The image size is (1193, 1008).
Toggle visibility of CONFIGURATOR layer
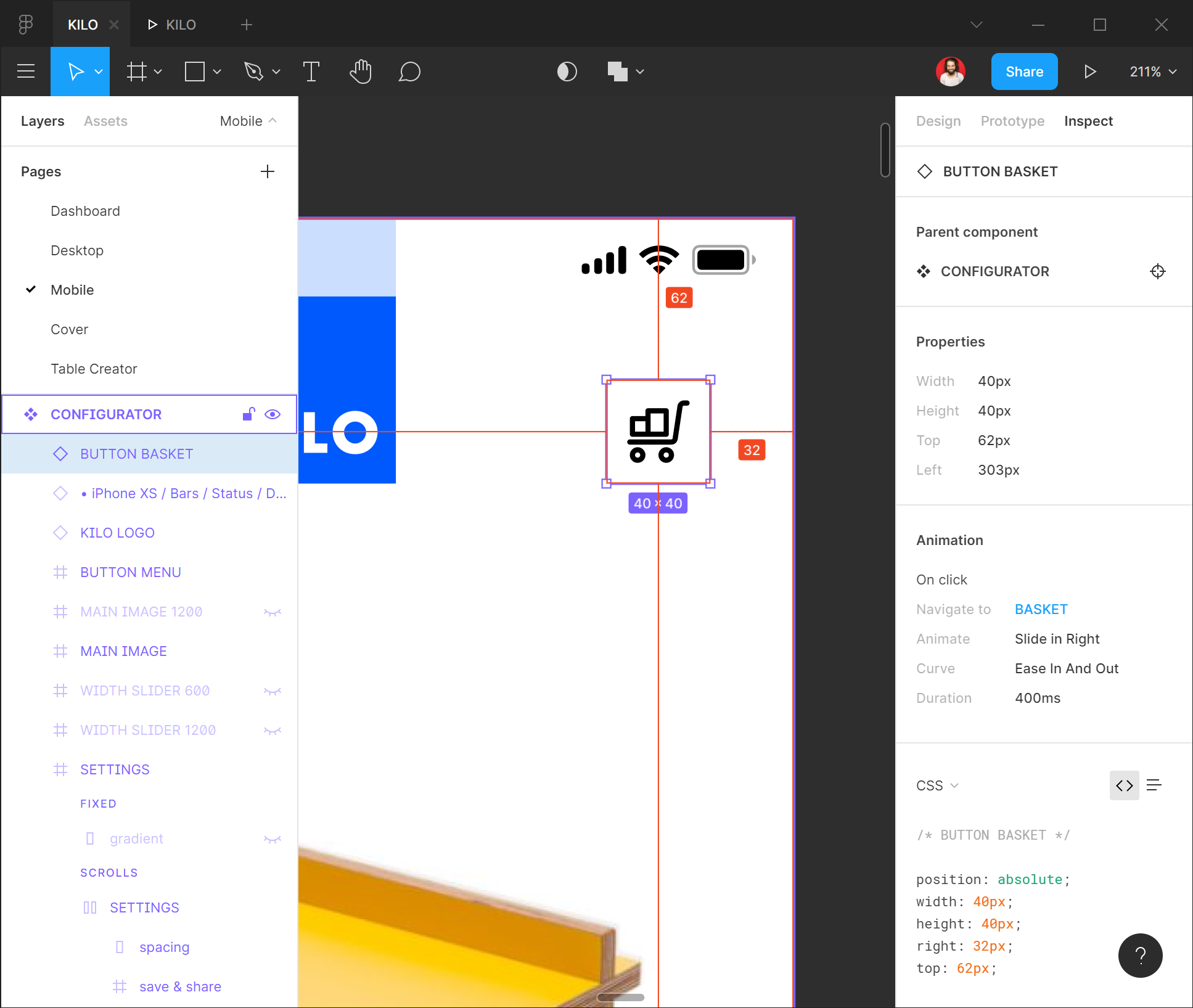click(x=273, y=414)
